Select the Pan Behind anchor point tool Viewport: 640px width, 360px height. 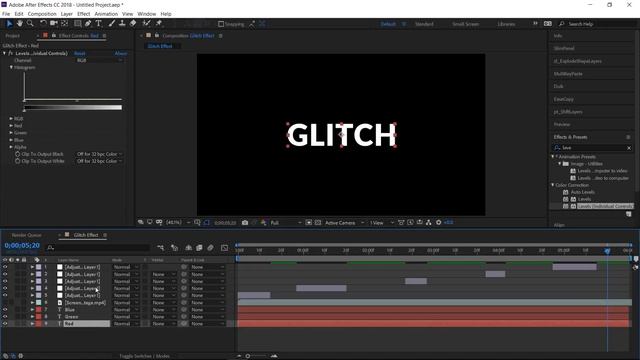point(64,24)
